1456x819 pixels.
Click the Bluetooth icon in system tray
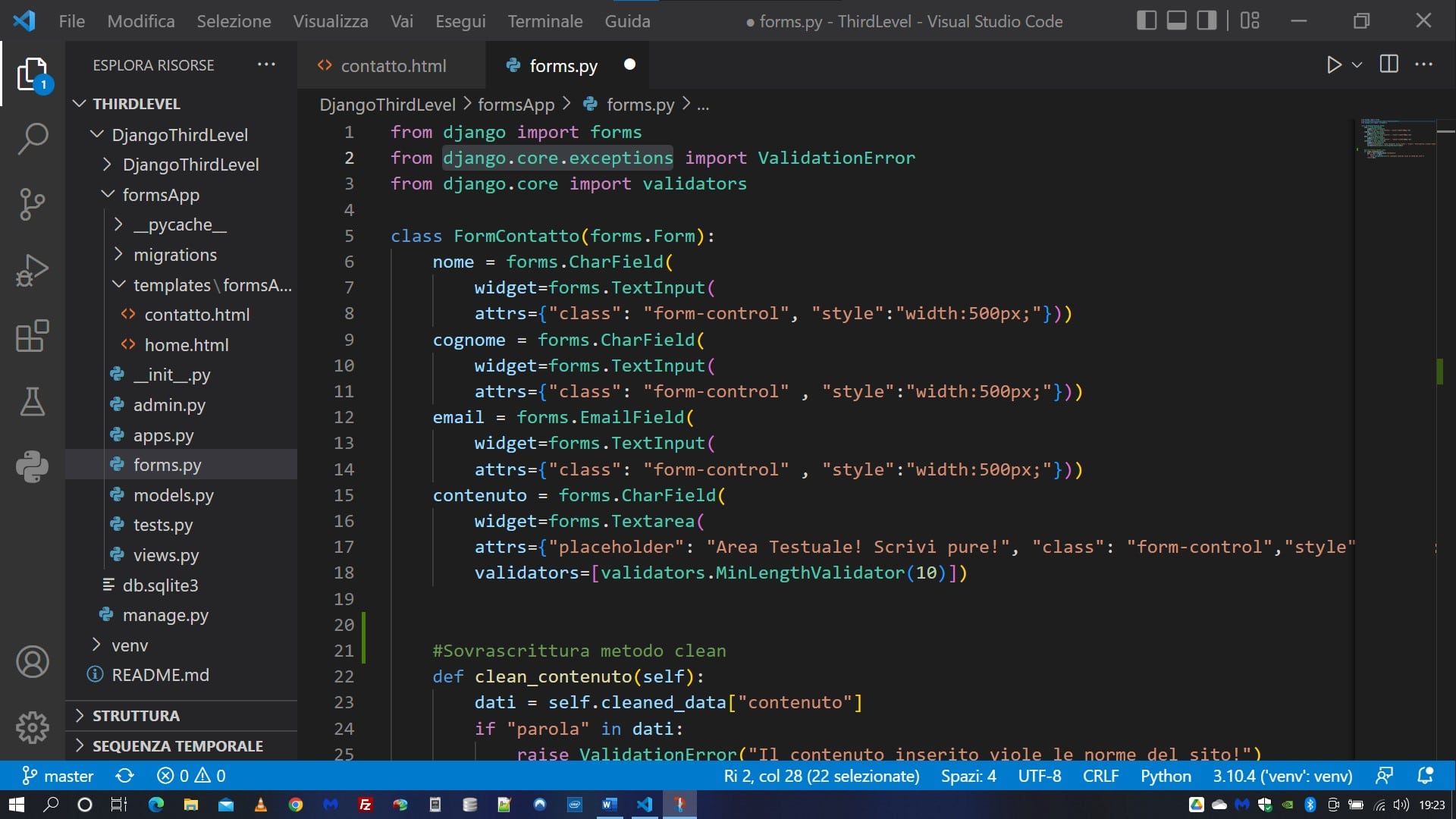click(1310, 805)
